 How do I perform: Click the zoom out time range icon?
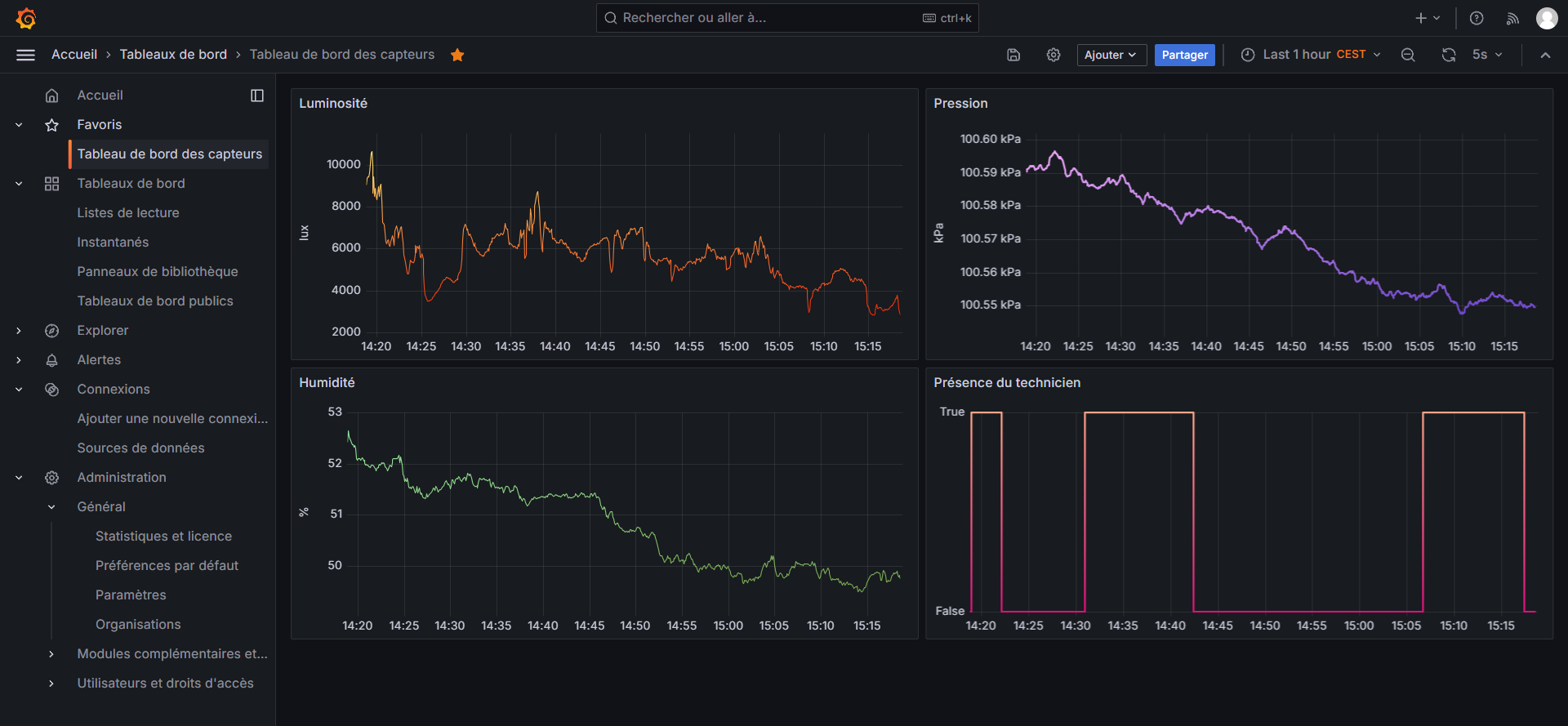pyautogui.click(x=1408, y=55)
